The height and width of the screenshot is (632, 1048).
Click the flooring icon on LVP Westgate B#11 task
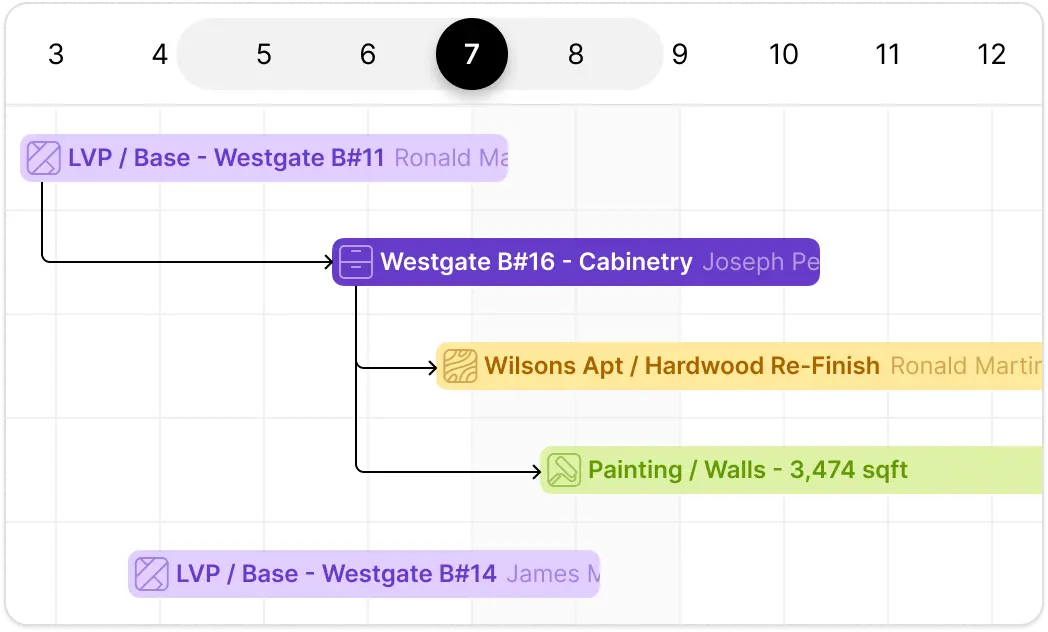[x=43, y=158]
